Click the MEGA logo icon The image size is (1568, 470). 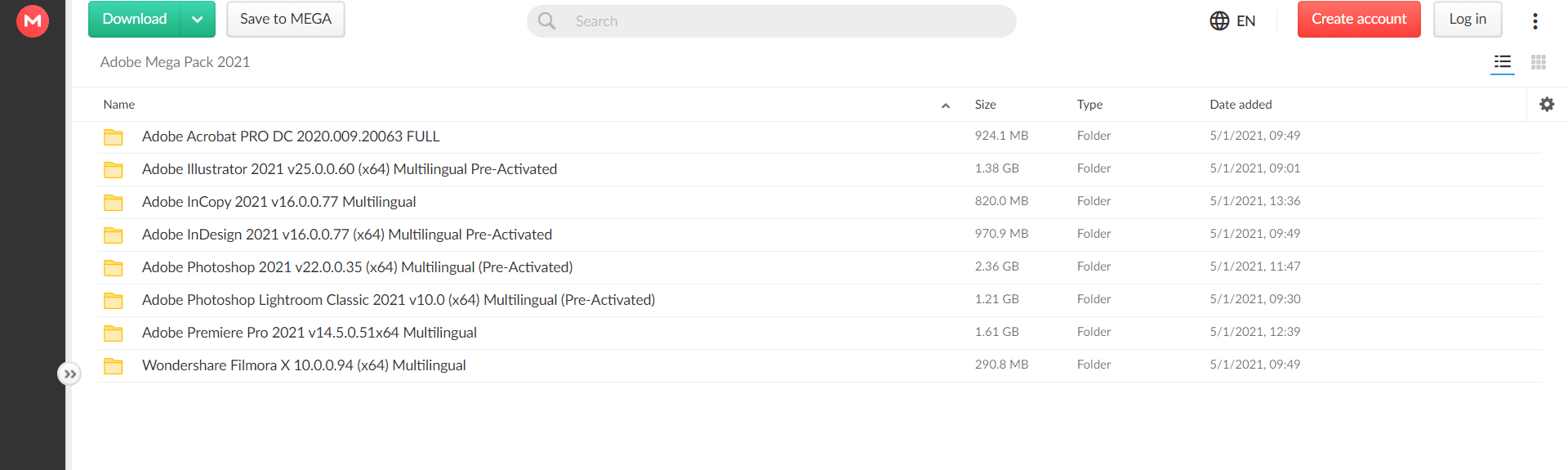(33, 21)
